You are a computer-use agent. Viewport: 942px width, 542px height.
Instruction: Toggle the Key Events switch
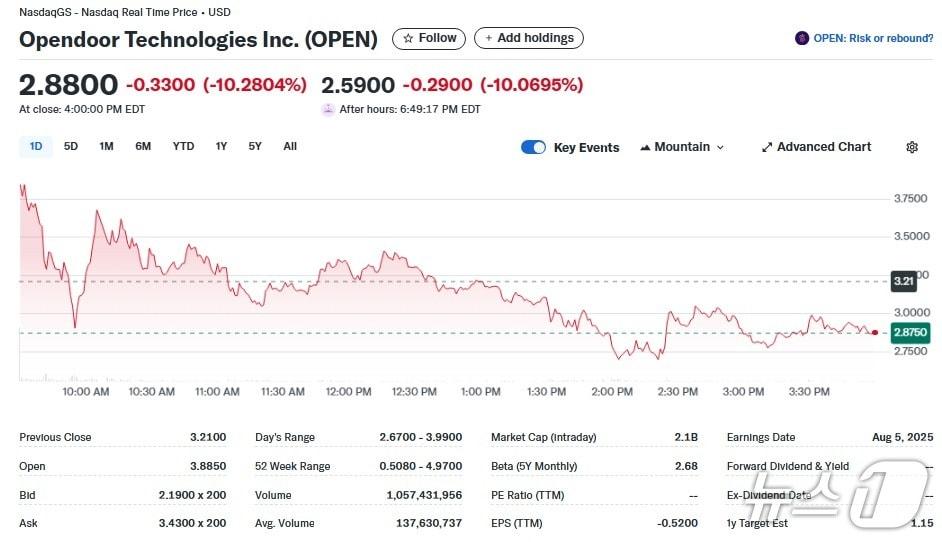(x=534, y=147)
